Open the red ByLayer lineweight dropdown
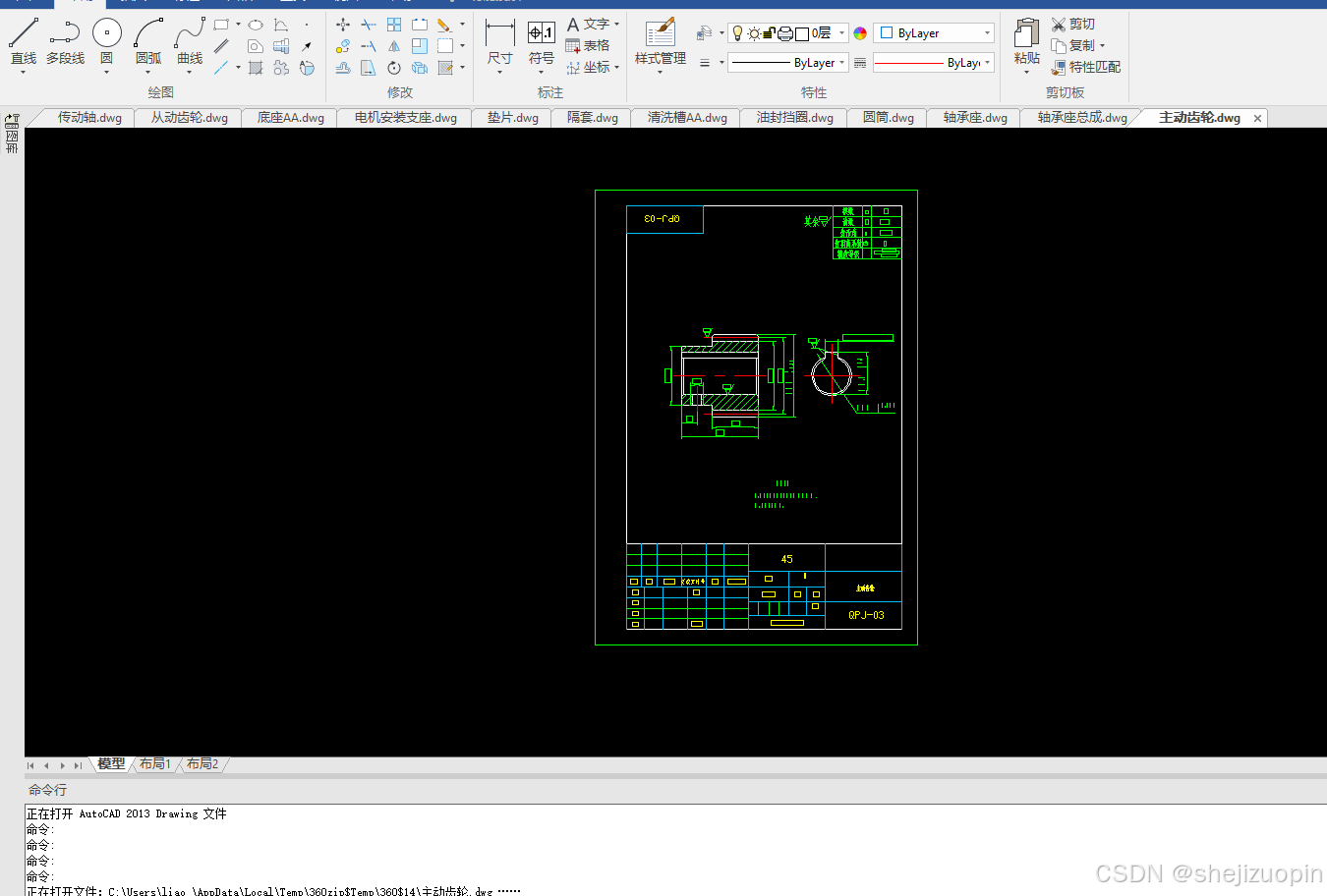Viewport: 1327px width, 896px height. coord(934,63)
